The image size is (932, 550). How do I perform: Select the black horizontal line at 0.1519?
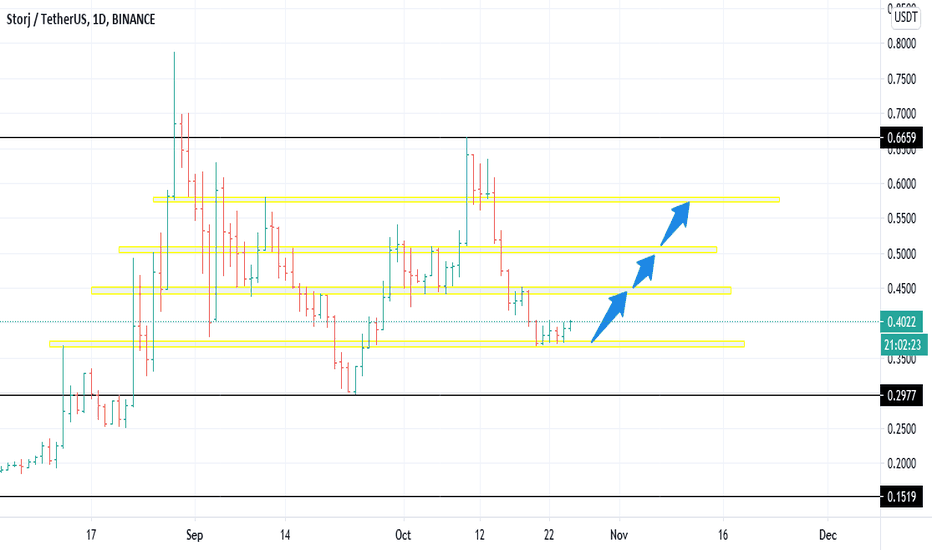pos(440,496)
